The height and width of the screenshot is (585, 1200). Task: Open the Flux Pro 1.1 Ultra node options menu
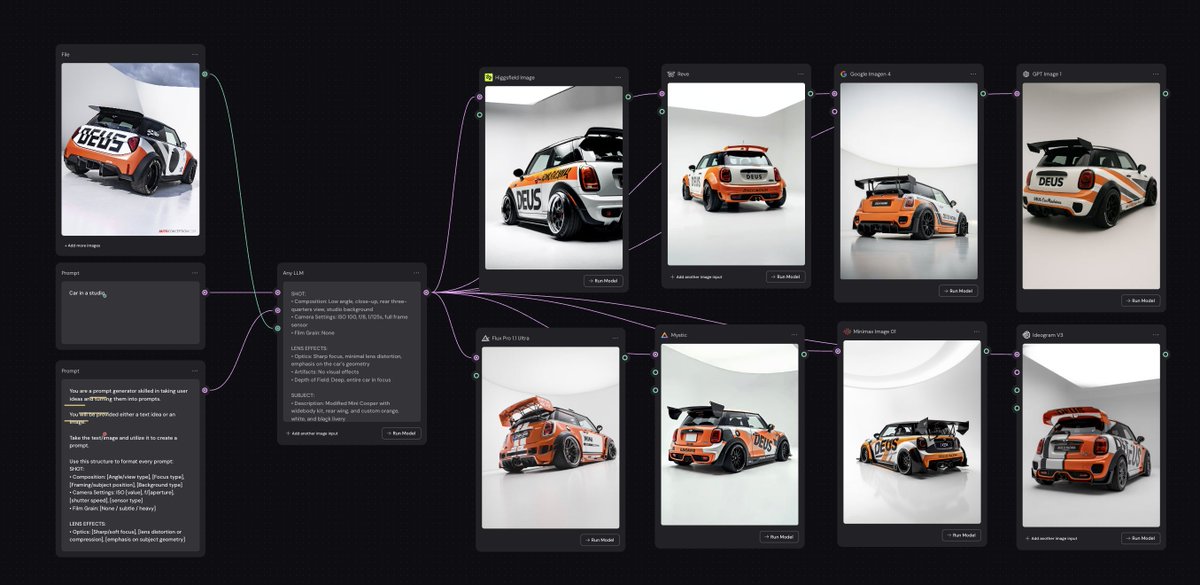[615, 338]
